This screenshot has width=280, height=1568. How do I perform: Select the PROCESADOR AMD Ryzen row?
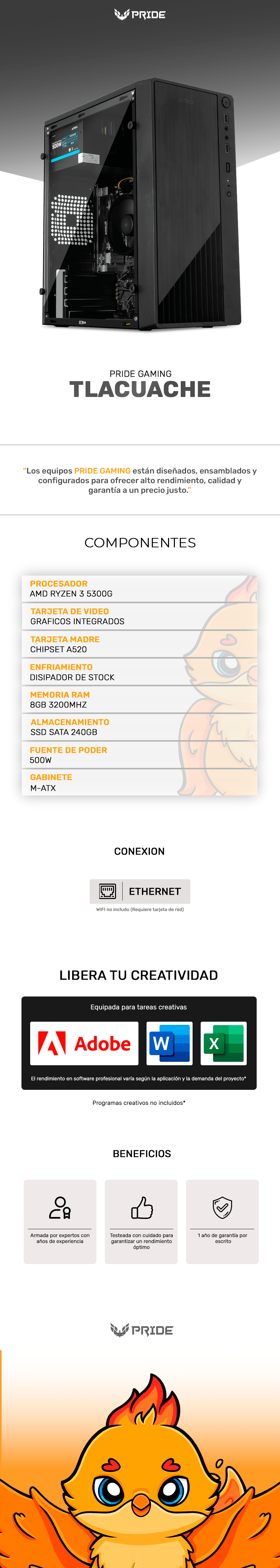pyautogui.click(x=139, y=589)
